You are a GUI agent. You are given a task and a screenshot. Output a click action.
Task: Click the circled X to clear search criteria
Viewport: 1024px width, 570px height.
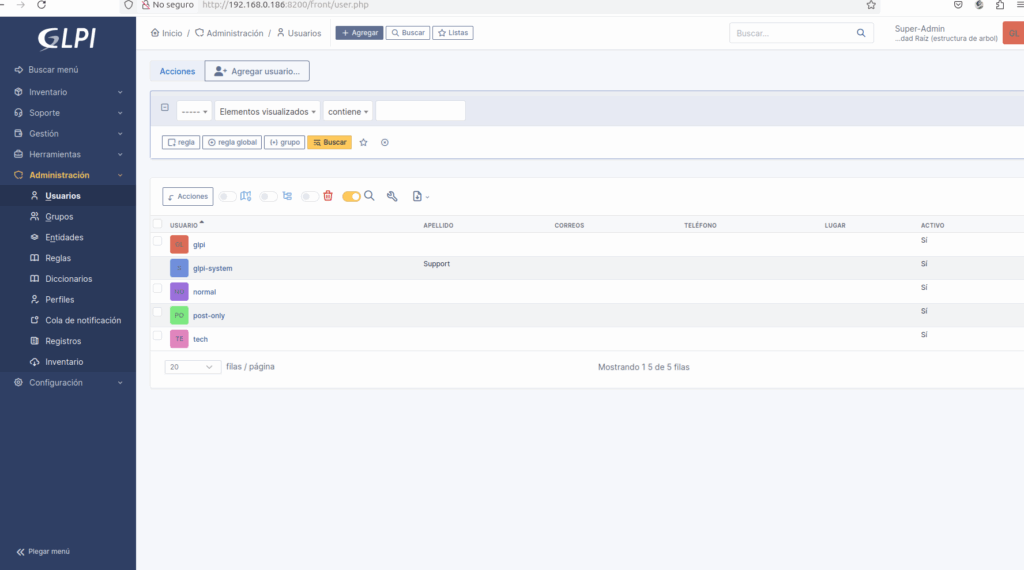[385, 143]
